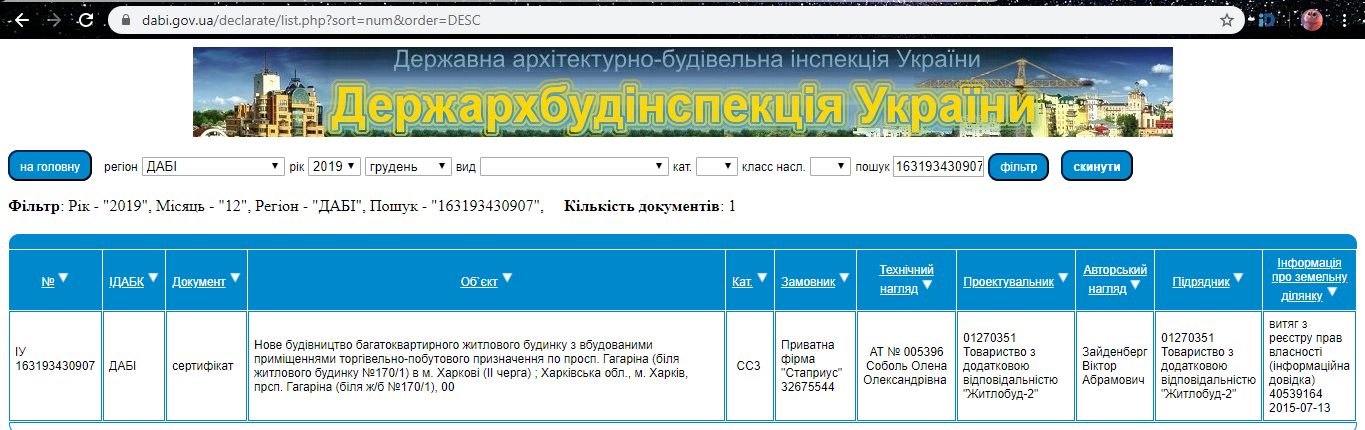The image size is (1365, 430).
Task: Sort by Об'єкт column header
Action: [x=479, y=282]
